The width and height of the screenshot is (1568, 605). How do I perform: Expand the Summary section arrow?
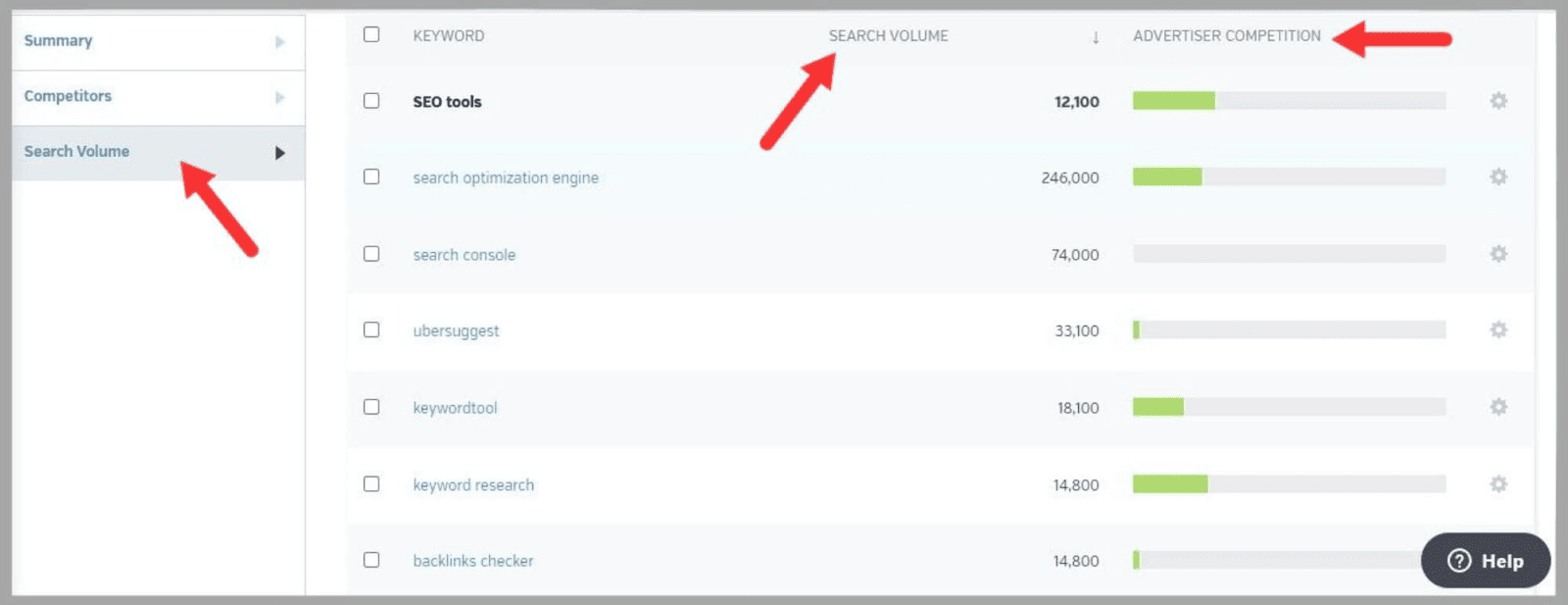point(280,42)
